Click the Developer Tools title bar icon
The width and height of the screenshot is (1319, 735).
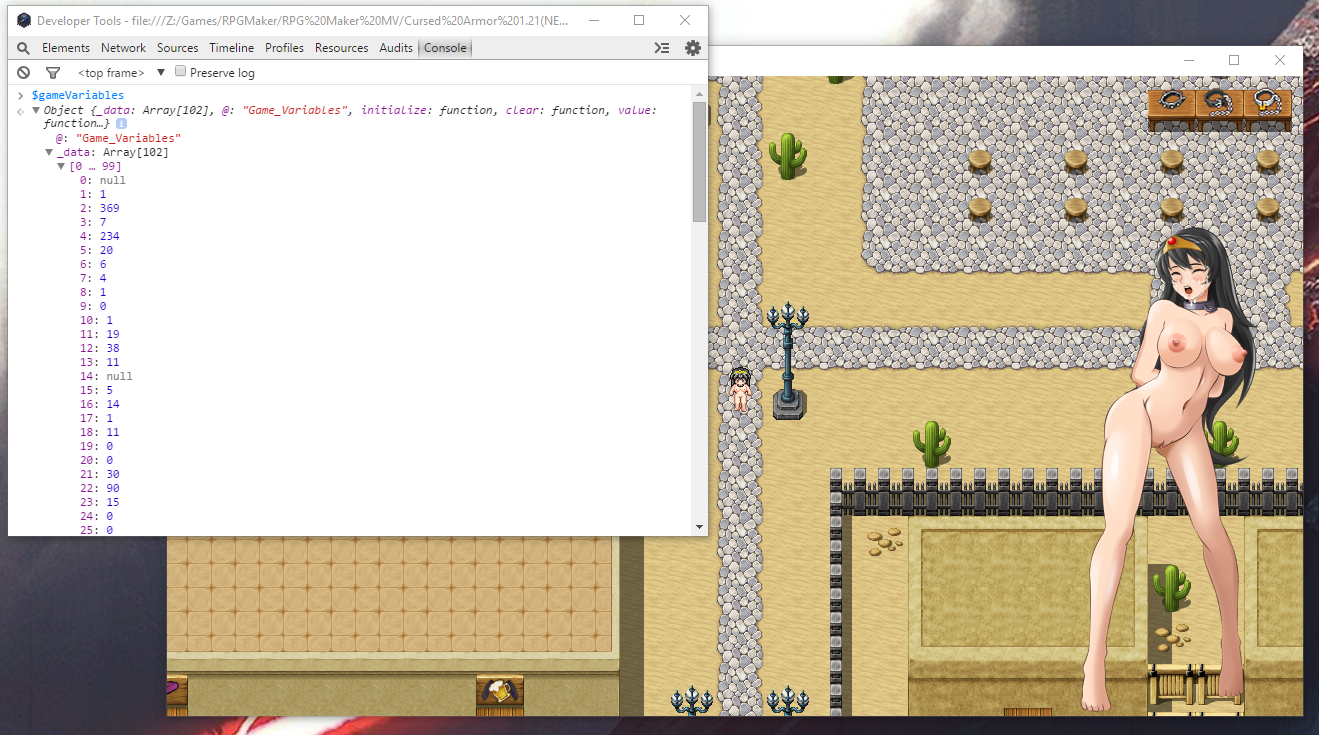(23, 21)
